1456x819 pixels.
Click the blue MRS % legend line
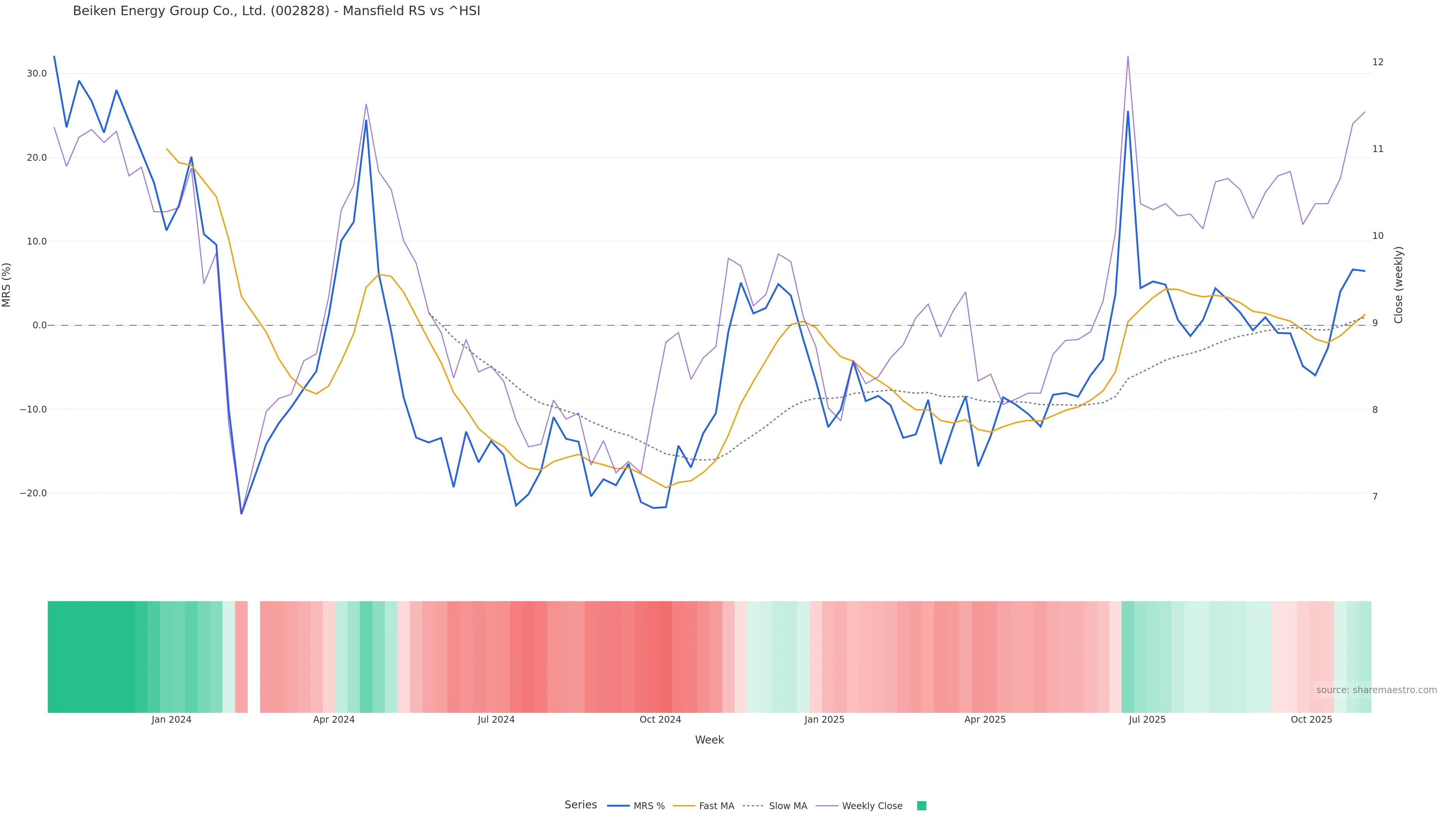[x=618, y=806]
